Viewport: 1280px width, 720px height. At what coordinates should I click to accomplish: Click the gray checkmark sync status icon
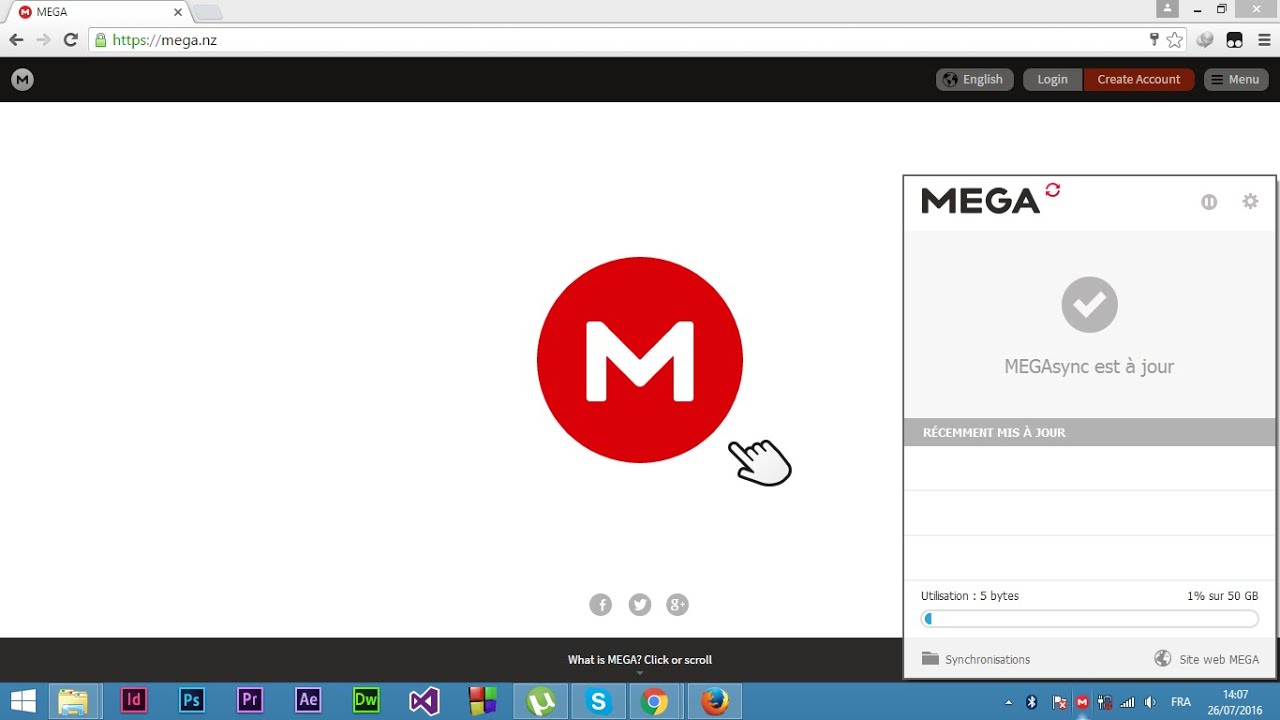coord(1089,304)
